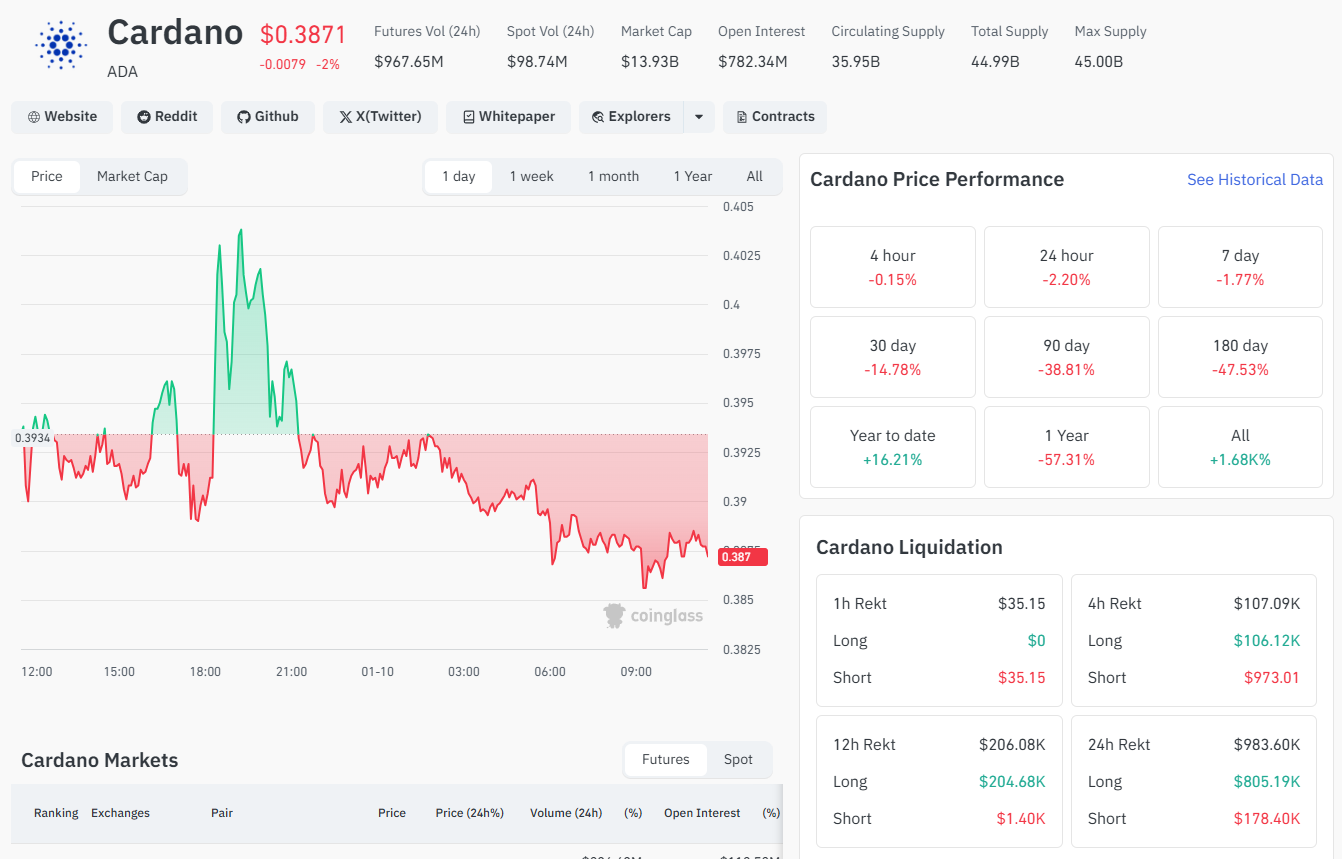
Task: Open the Reddit community button
Action: 167,117
